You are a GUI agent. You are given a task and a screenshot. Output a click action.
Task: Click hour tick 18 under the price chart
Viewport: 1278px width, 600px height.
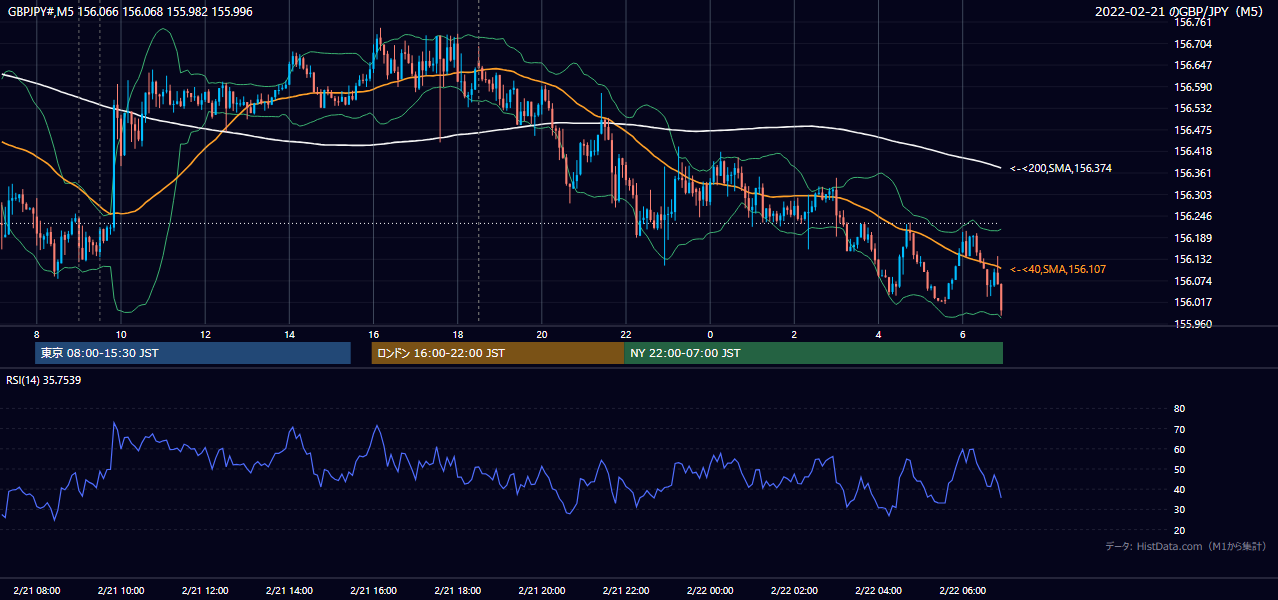point(457,333)
